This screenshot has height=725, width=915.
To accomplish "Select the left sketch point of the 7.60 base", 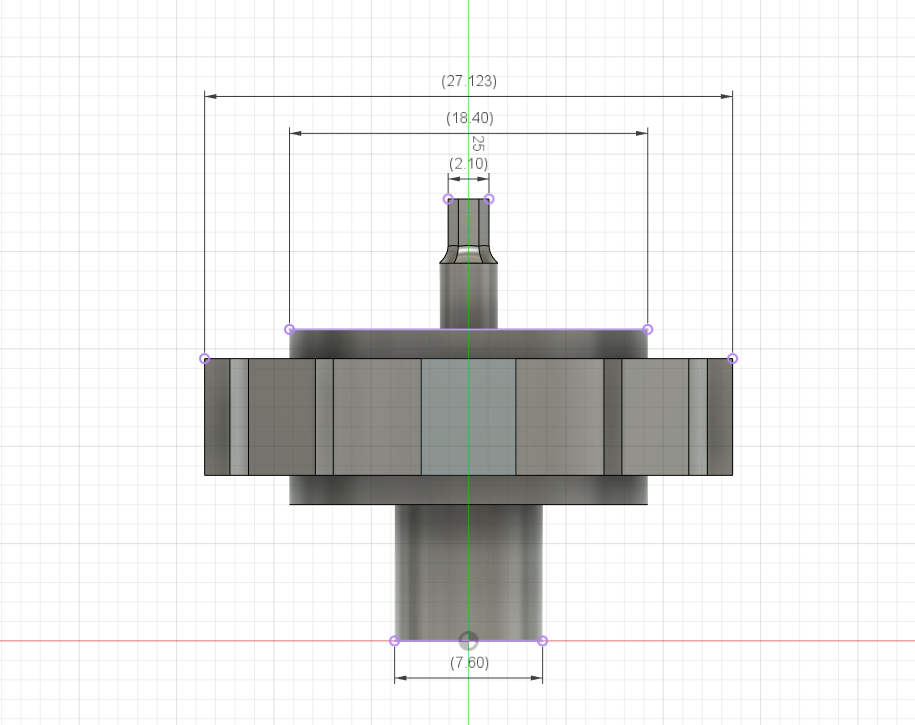I will point(394,641).
